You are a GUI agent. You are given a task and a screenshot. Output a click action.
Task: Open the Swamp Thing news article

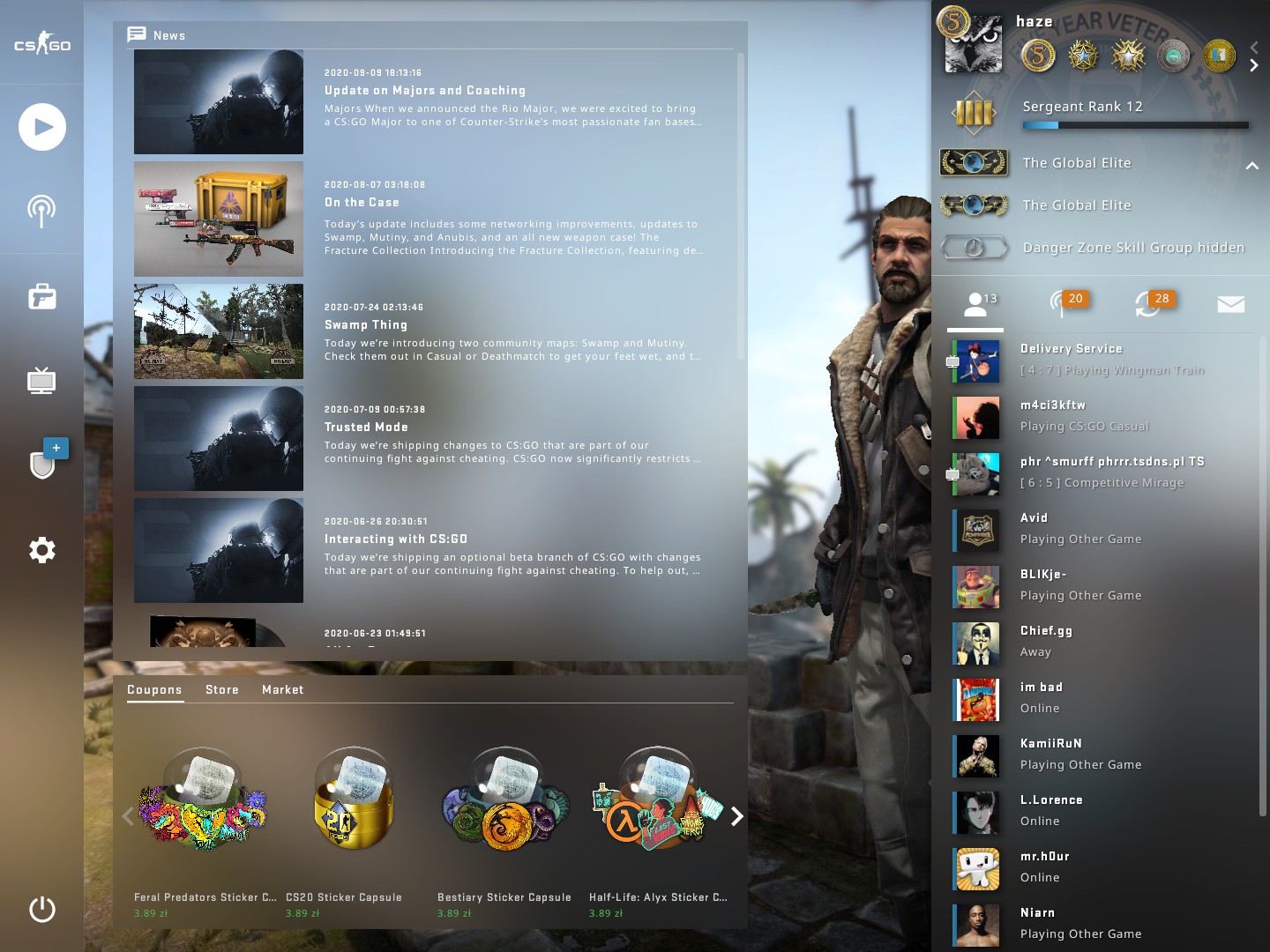point(432,331)
